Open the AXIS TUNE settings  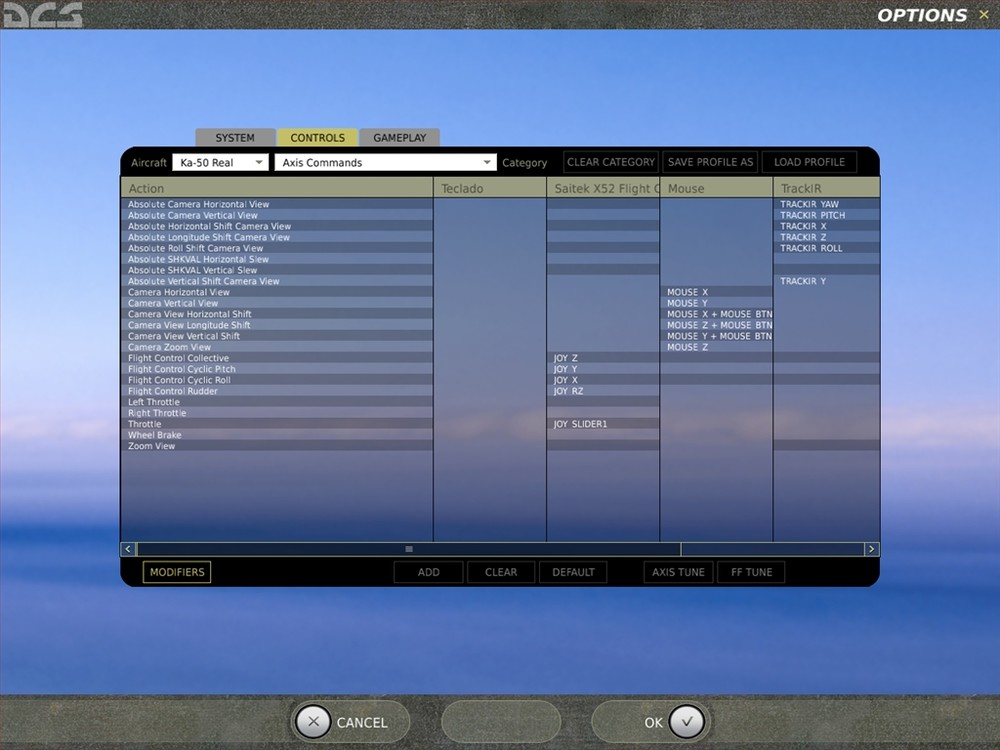point(677,572)
